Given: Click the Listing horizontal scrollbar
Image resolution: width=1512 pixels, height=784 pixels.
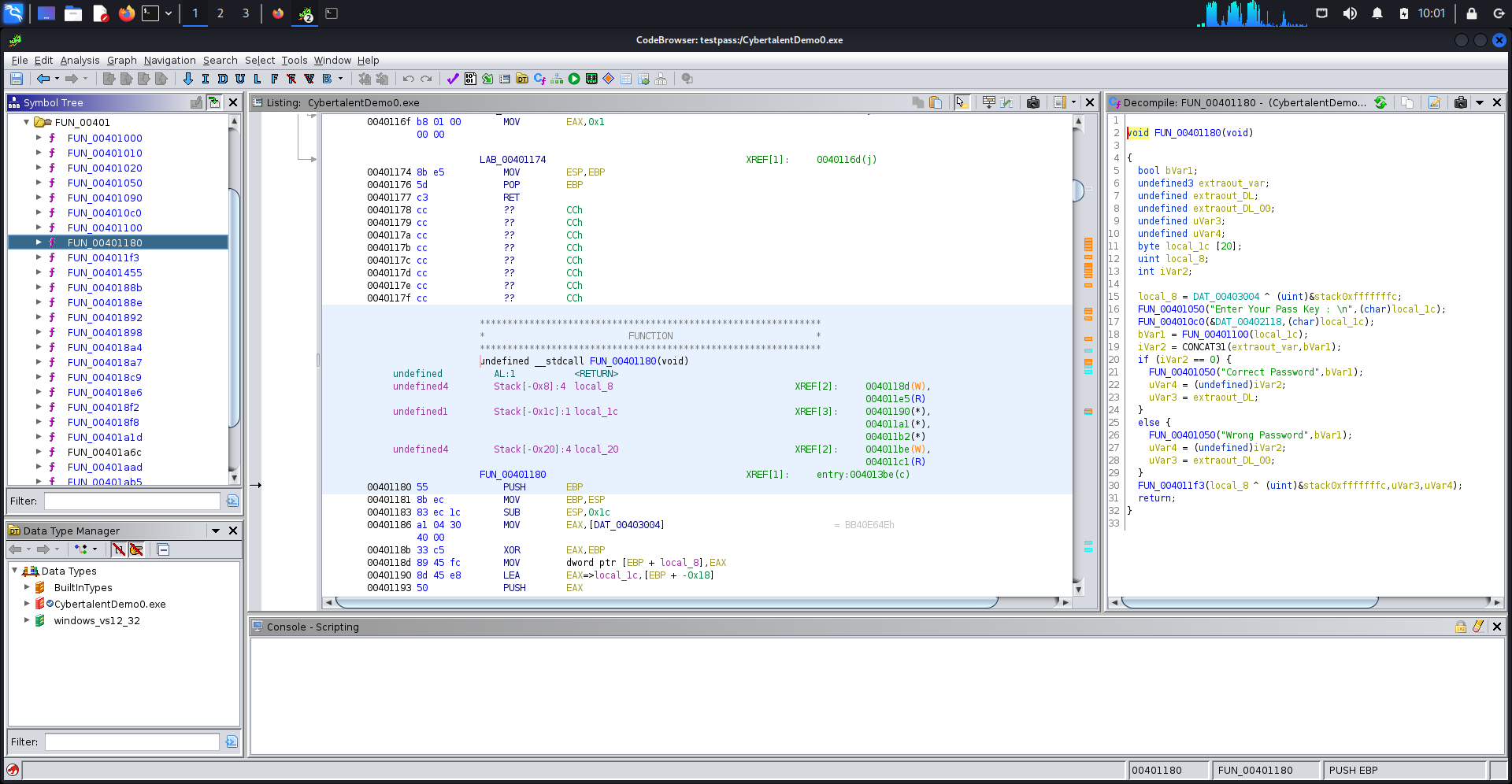Looking at the screenshot, I should coord(667,602).
